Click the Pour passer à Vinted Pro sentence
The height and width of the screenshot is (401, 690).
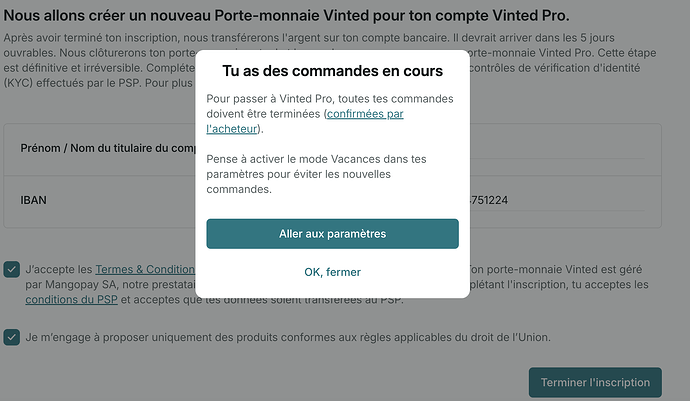pos(330,114)
